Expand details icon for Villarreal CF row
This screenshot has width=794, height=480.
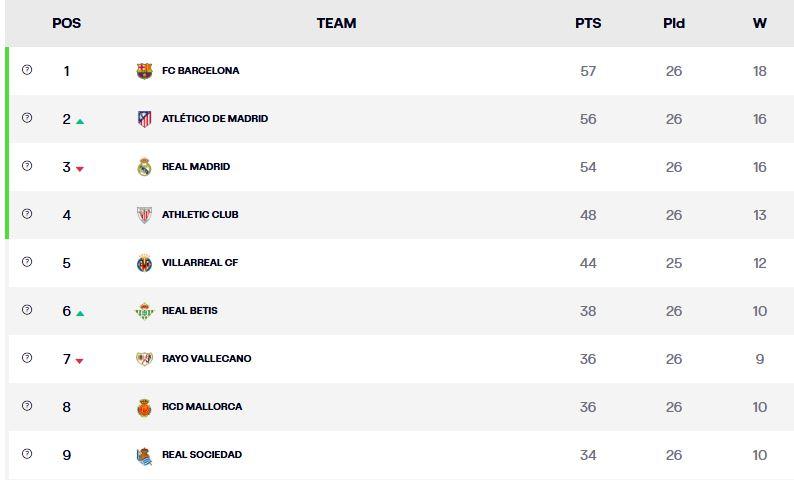27,262
